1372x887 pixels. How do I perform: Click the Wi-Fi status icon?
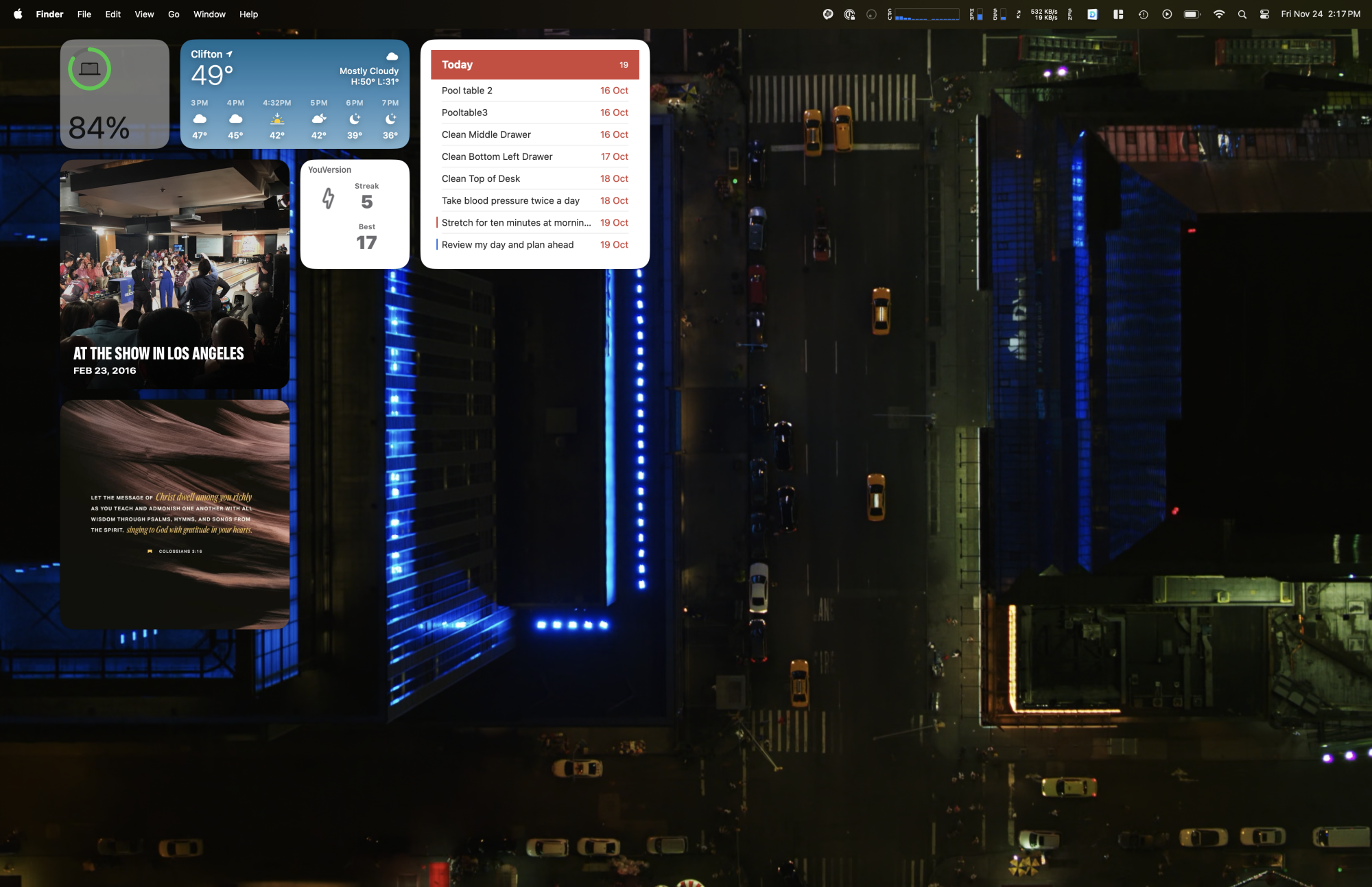[1218, 14]
